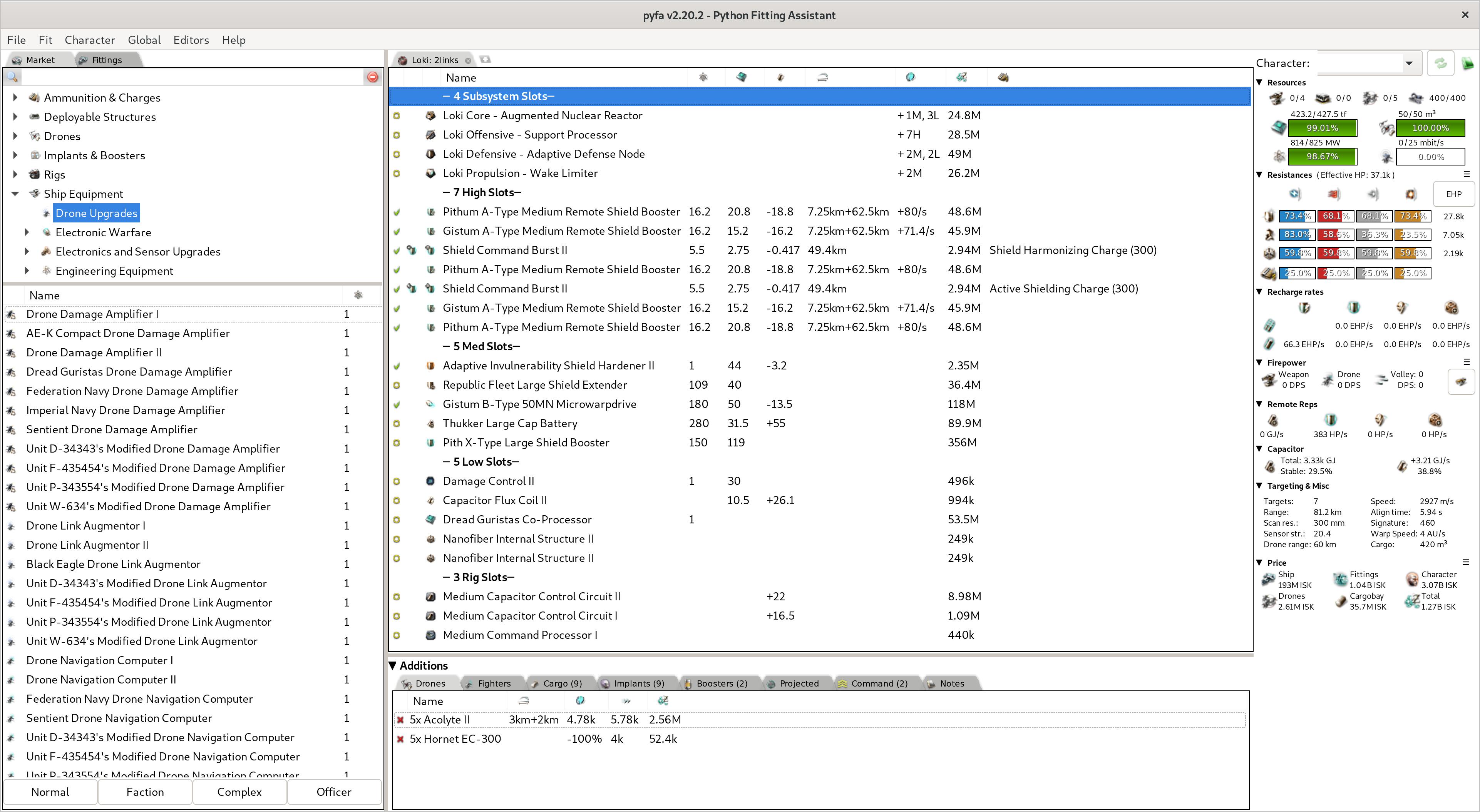The width and height of the screenshot is (1480, 812).
Task: Click the ammo column header icon
Action: point(1003,77)
